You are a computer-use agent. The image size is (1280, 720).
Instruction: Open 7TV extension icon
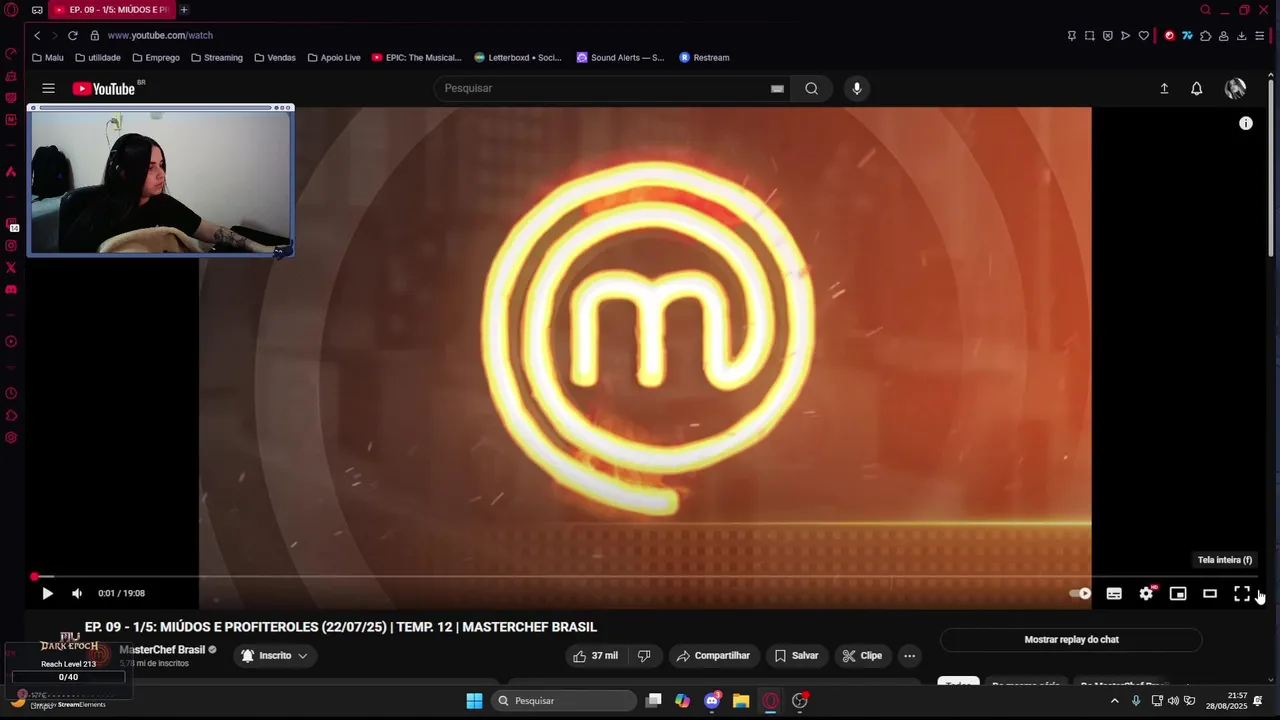1187,35
